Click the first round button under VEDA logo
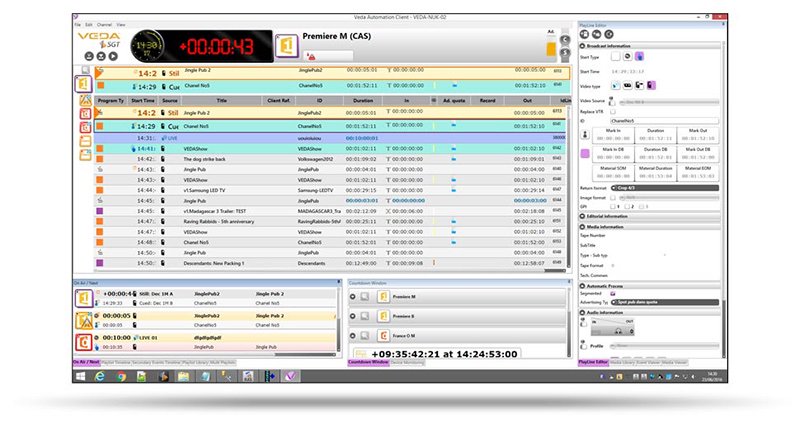This screenshot has width=800, height=437. [x=89, y=56]
